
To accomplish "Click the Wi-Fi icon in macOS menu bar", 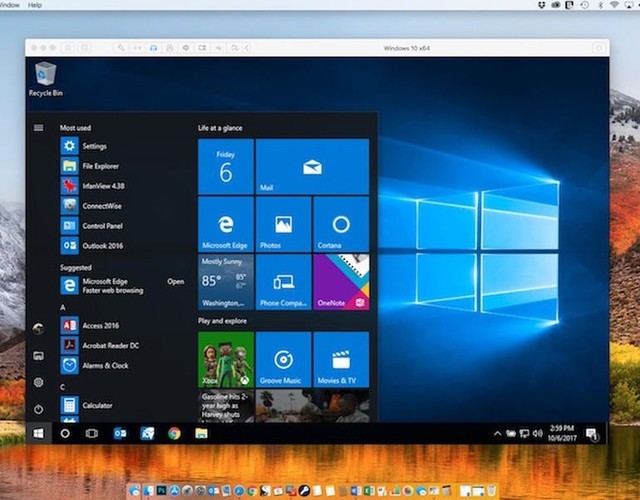I will coord(614,5).
